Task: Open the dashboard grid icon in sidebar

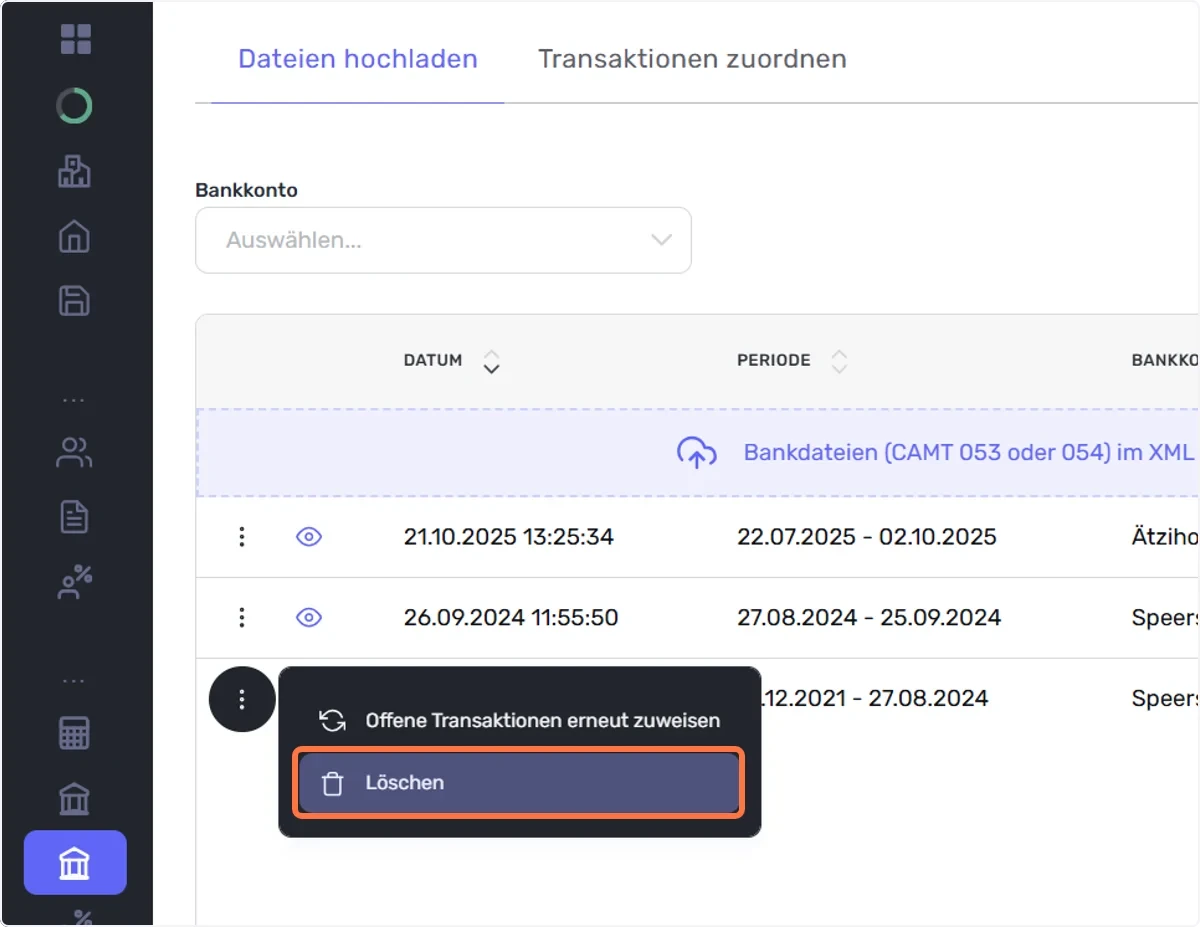Action: (75, 39)
